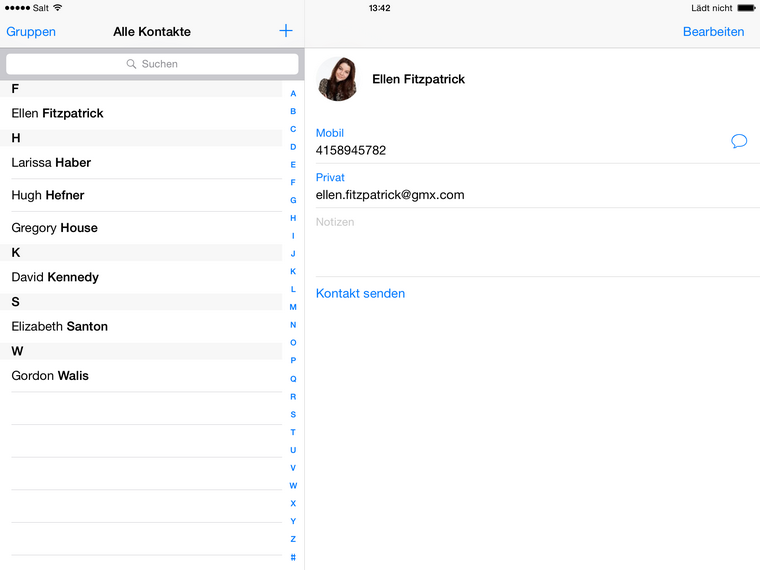Open Gregory House contact entry
The image size is (760, 570).
tap(54, 228)
